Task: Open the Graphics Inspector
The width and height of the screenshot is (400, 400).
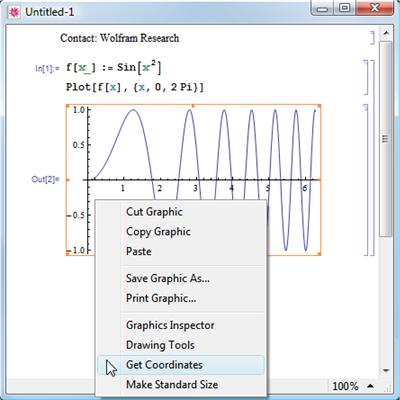Action: [x=170, y=325]
